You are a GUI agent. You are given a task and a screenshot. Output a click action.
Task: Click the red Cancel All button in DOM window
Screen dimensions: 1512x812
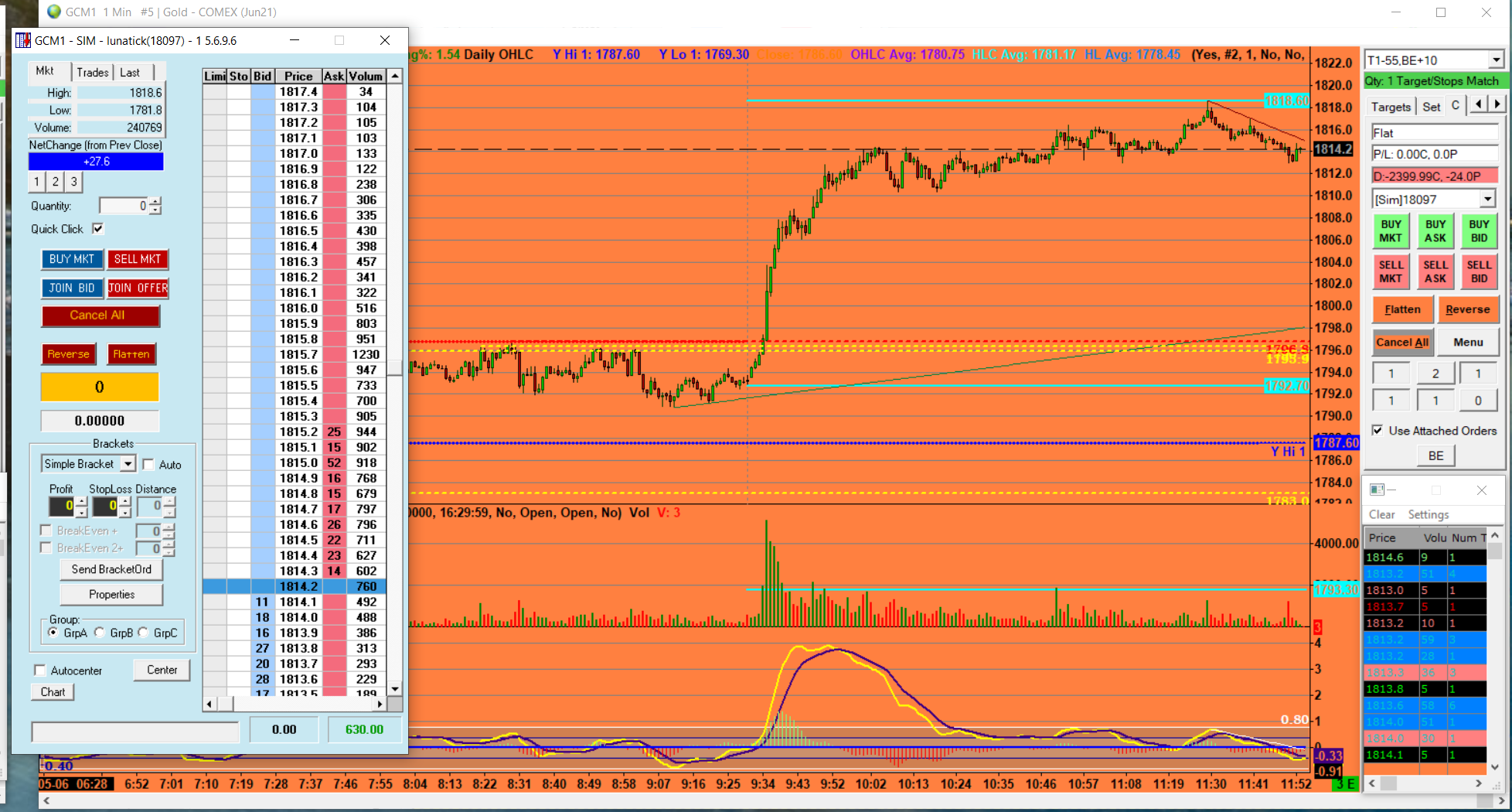100,316
